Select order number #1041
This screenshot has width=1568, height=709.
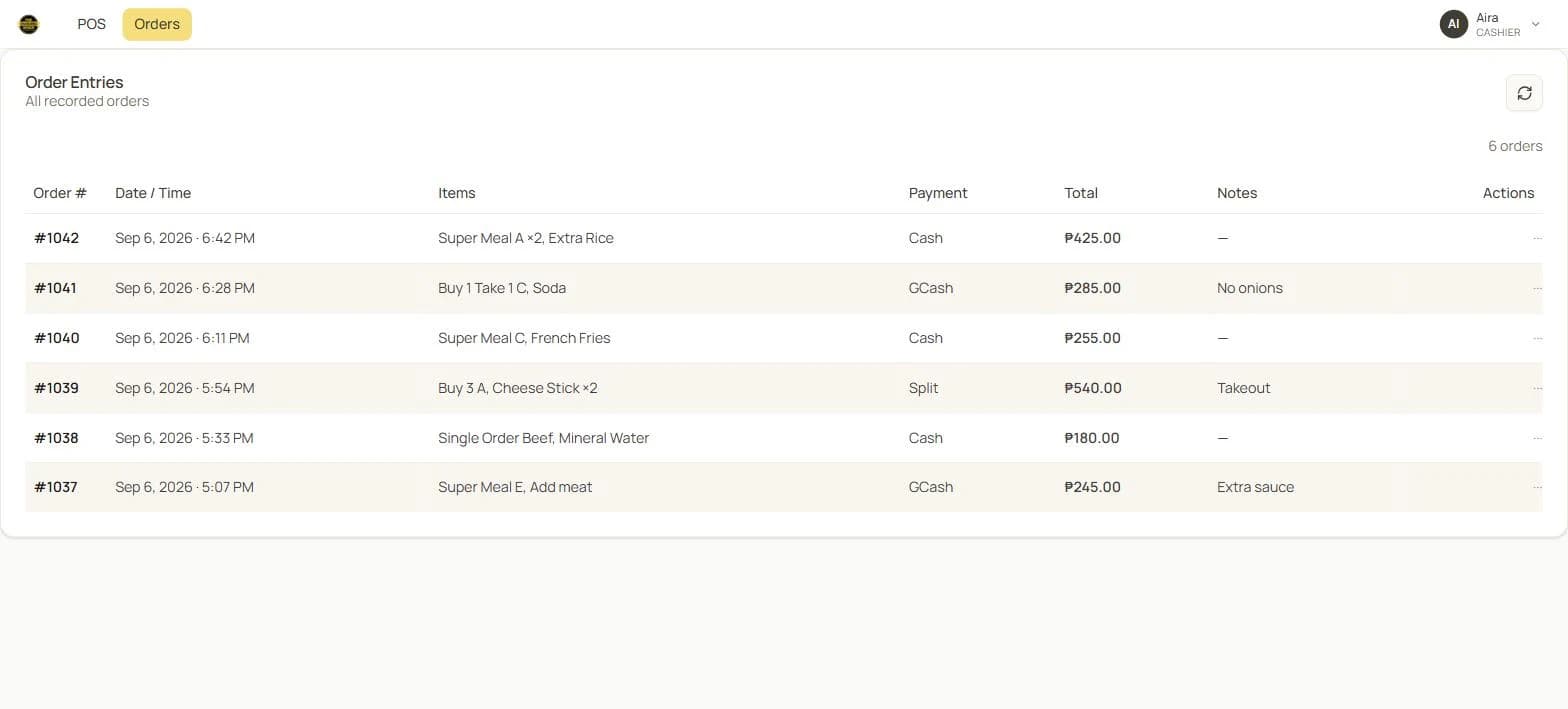(x=55, y=288)
